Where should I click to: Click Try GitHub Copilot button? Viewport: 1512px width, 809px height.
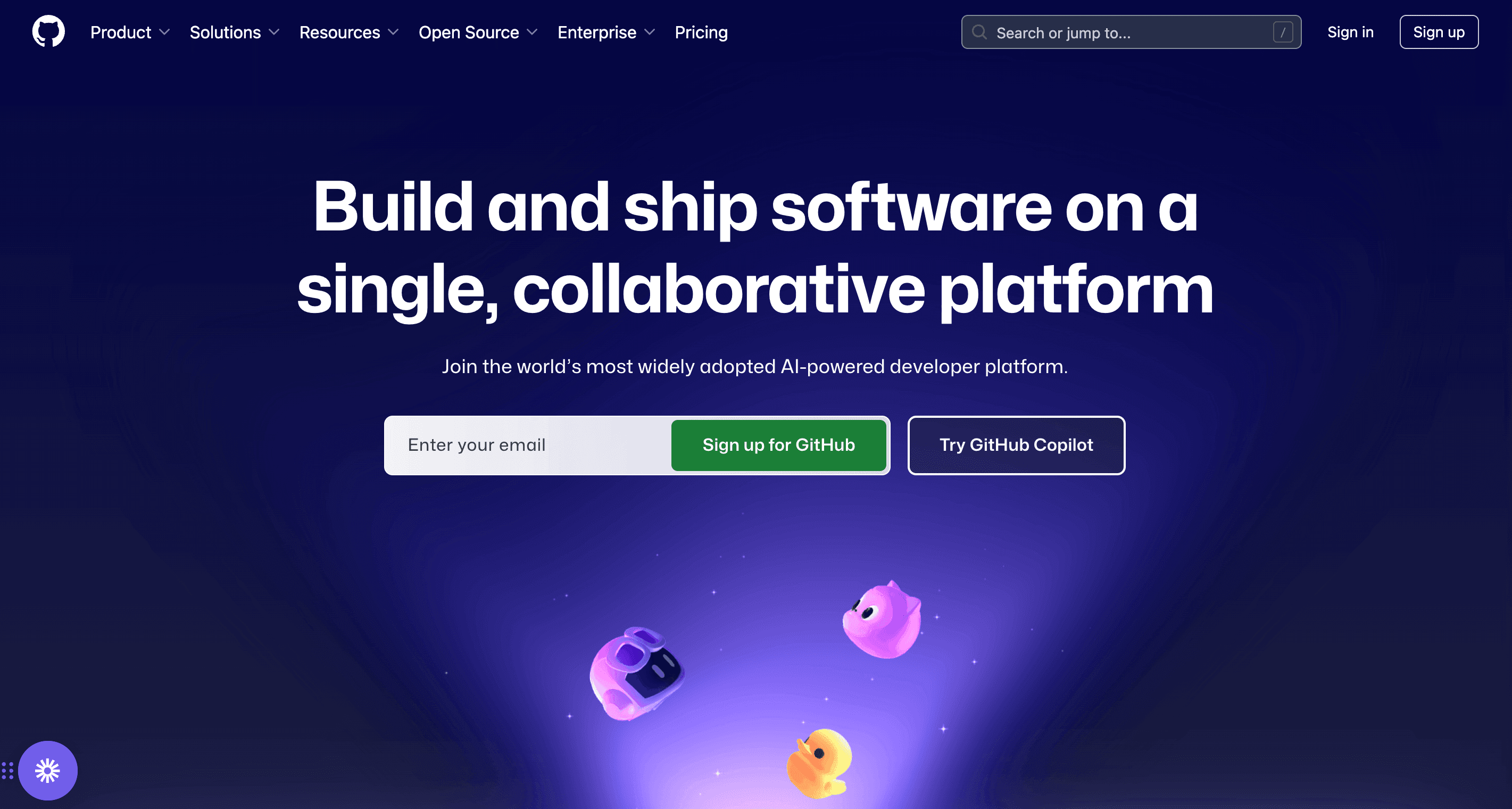coord(1016,445)
